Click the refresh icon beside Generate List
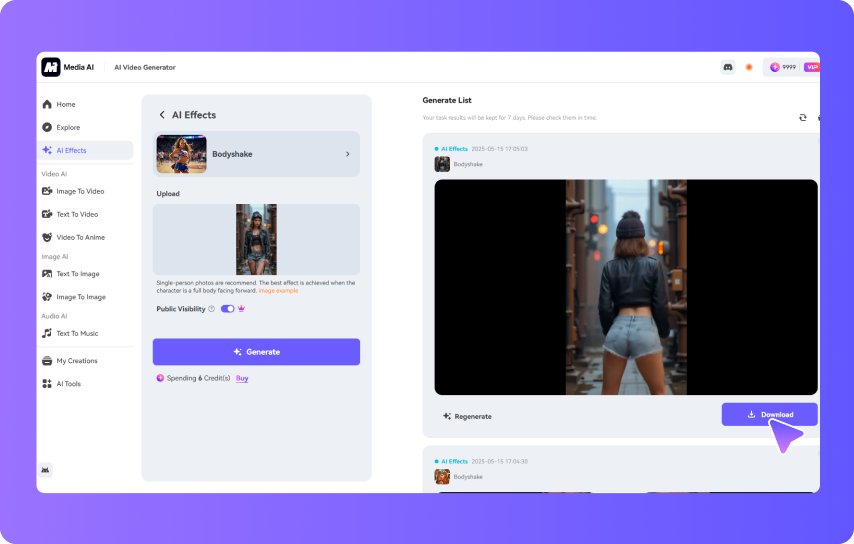Image resolution: width=854 pixels, height=544 pixels. (x=802, y=117)
